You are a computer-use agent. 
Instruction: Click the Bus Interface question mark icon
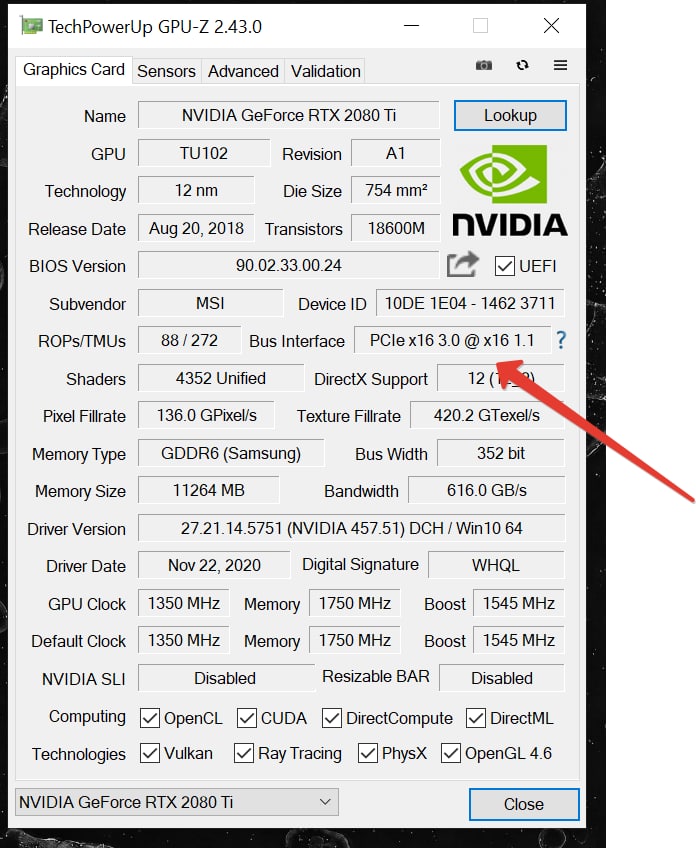pyautogui.click(x=561, y=340)
